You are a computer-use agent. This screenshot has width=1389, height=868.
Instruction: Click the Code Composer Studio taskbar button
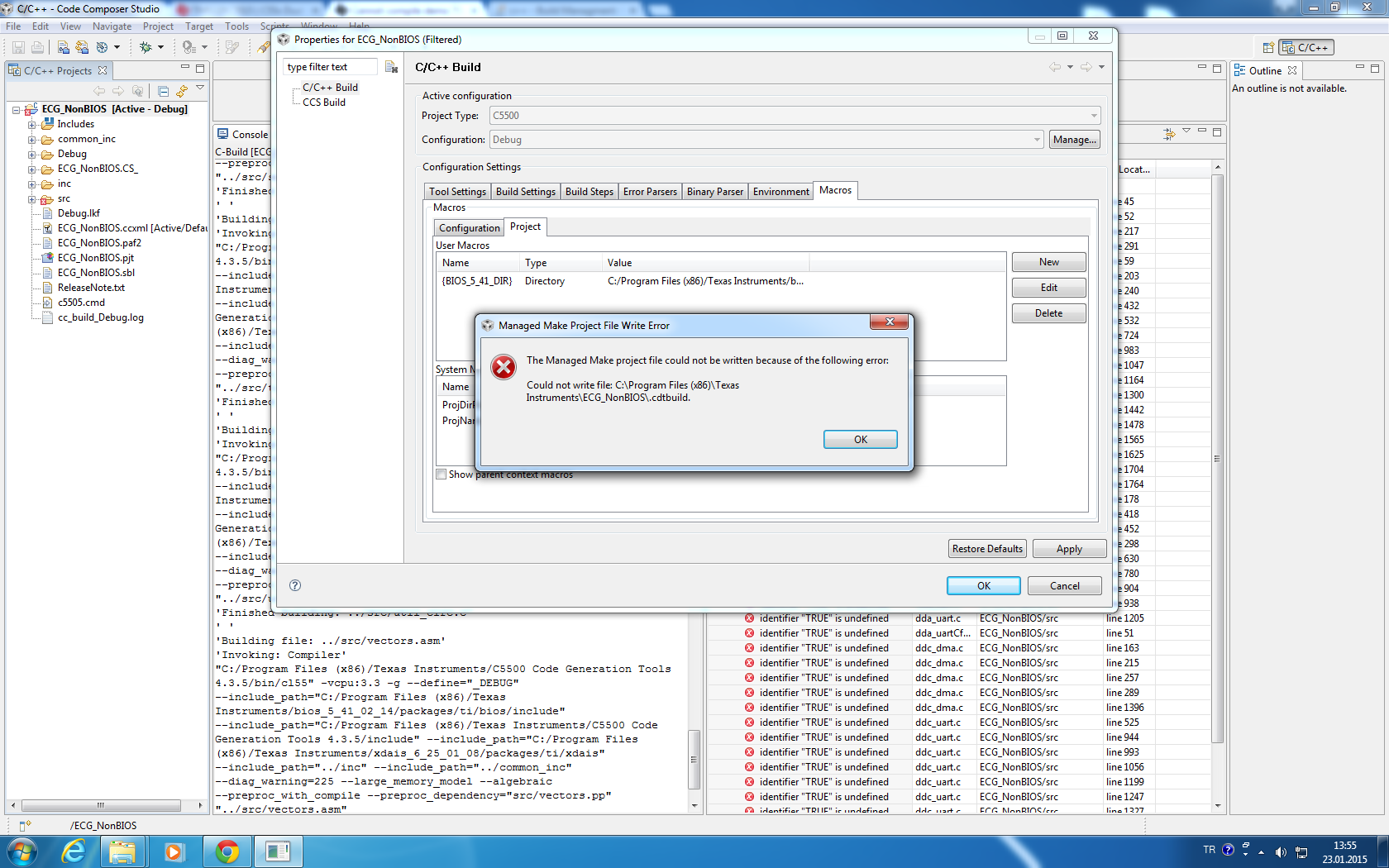pos(277,851)
